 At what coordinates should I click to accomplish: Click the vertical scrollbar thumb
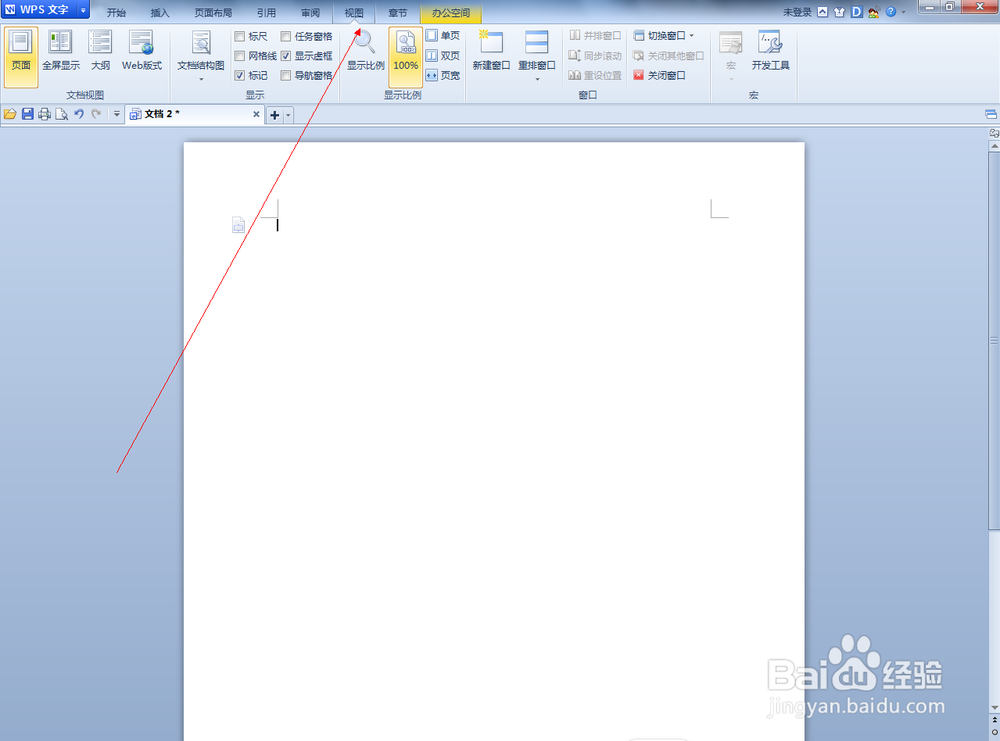click(994, 340)
